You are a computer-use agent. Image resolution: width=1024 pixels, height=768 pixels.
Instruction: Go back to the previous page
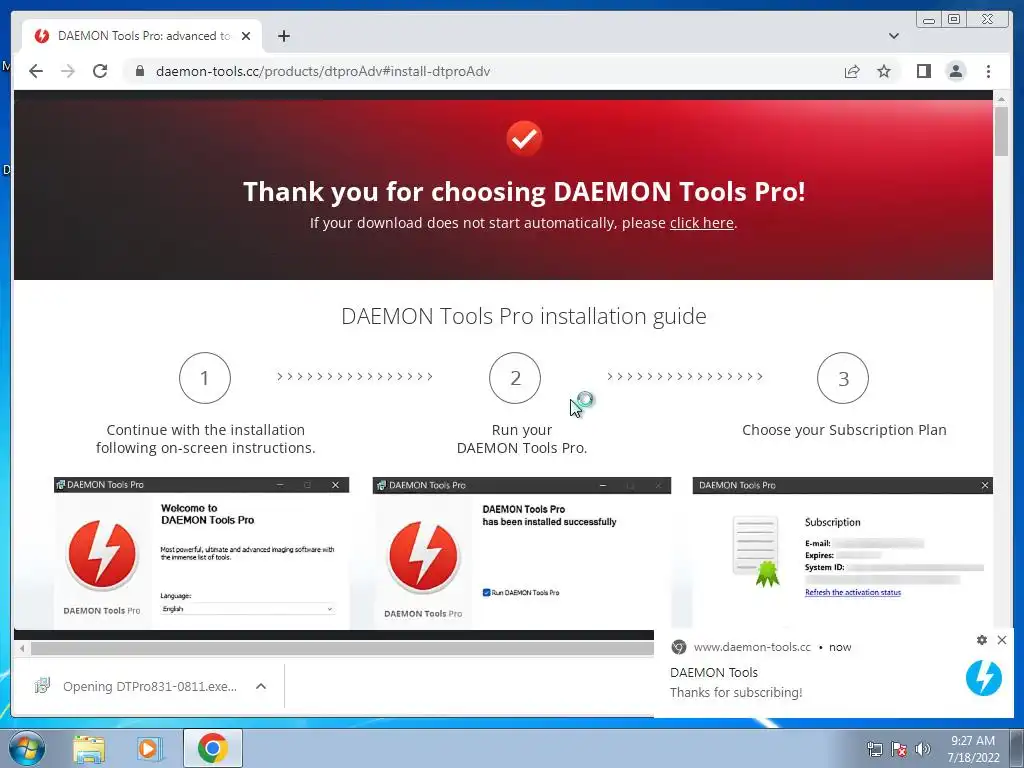(x=36, y=71)
